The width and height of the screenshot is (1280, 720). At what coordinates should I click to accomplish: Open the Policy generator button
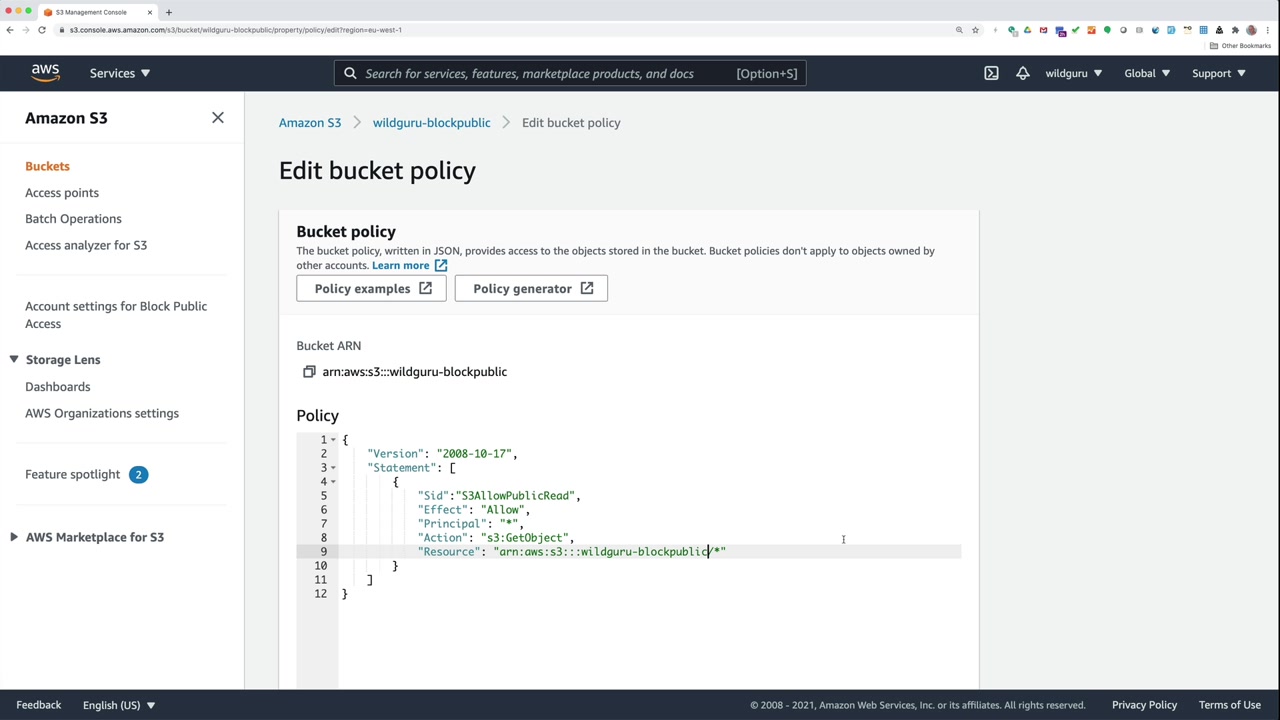(531, 289)
